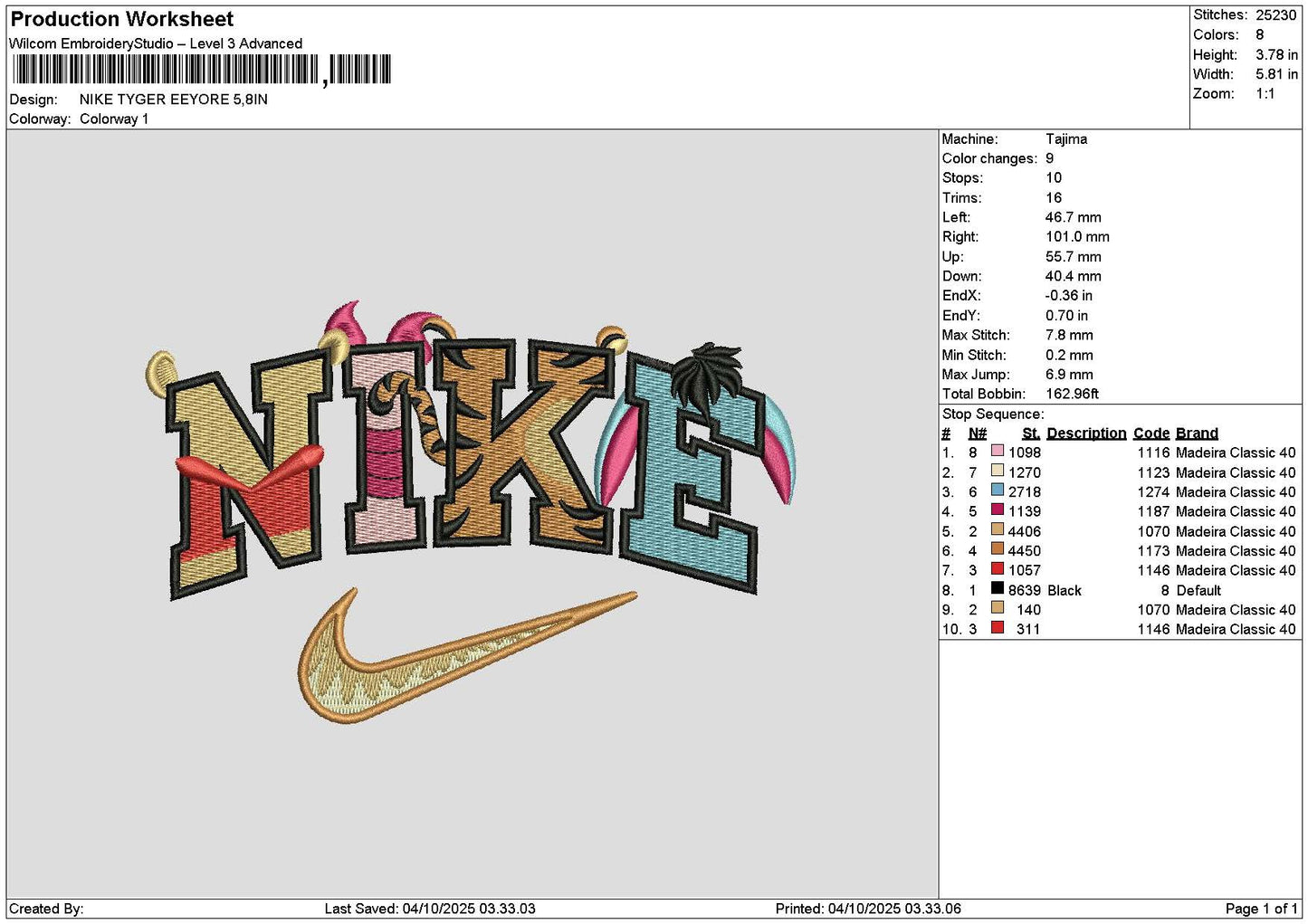
Task: Click the EndX value -0.36 in
Action: (x=1069, y=296)
